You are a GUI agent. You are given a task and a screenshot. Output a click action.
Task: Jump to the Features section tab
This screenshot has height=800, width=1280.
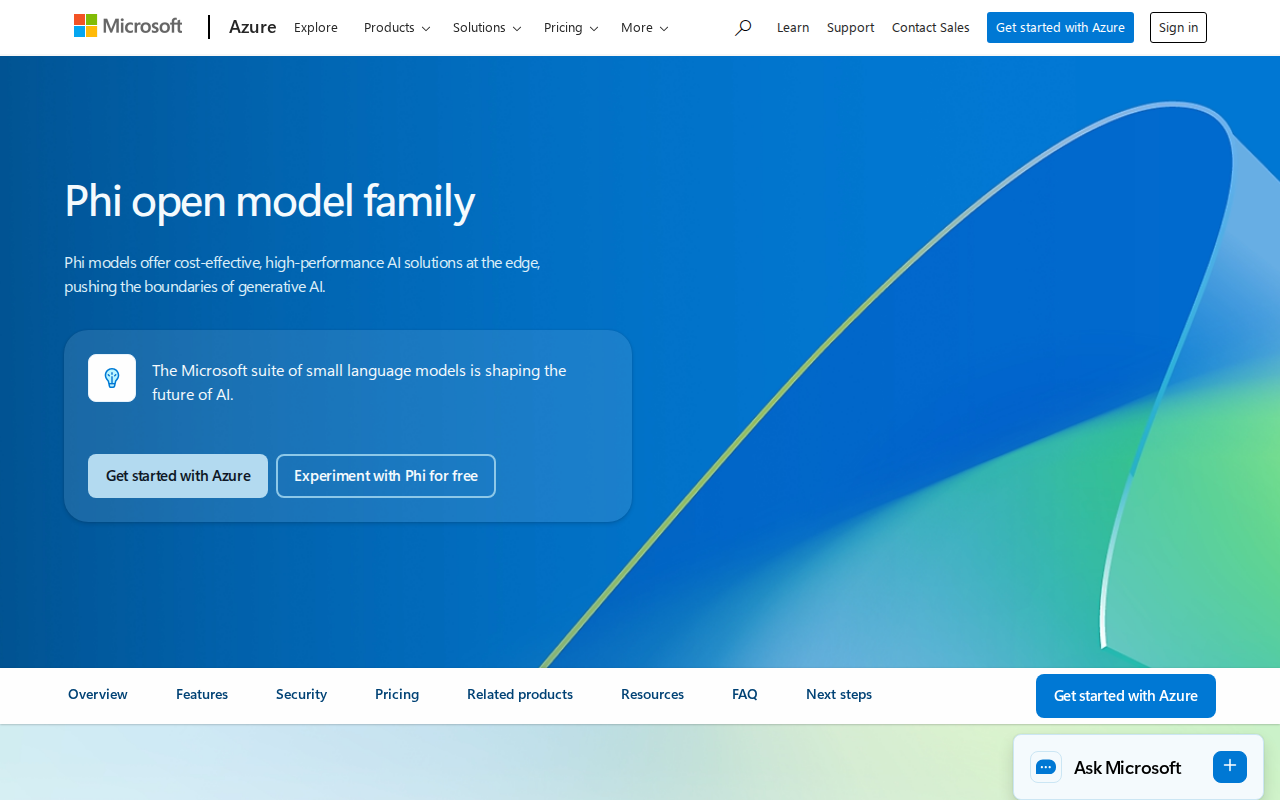click(x=202, y=694)
